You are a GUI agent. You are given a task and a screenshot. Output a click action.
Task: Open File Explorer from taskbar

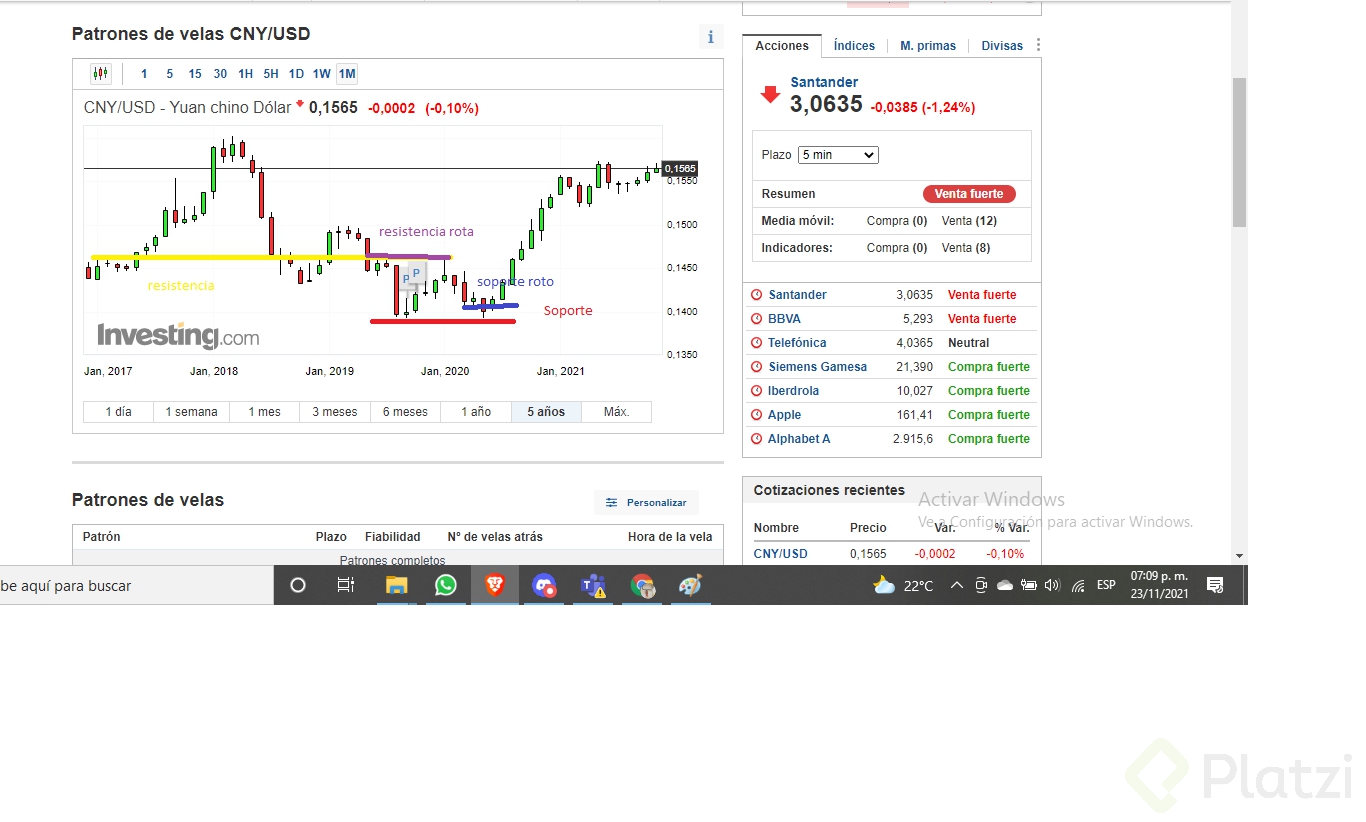pos(397,586)
